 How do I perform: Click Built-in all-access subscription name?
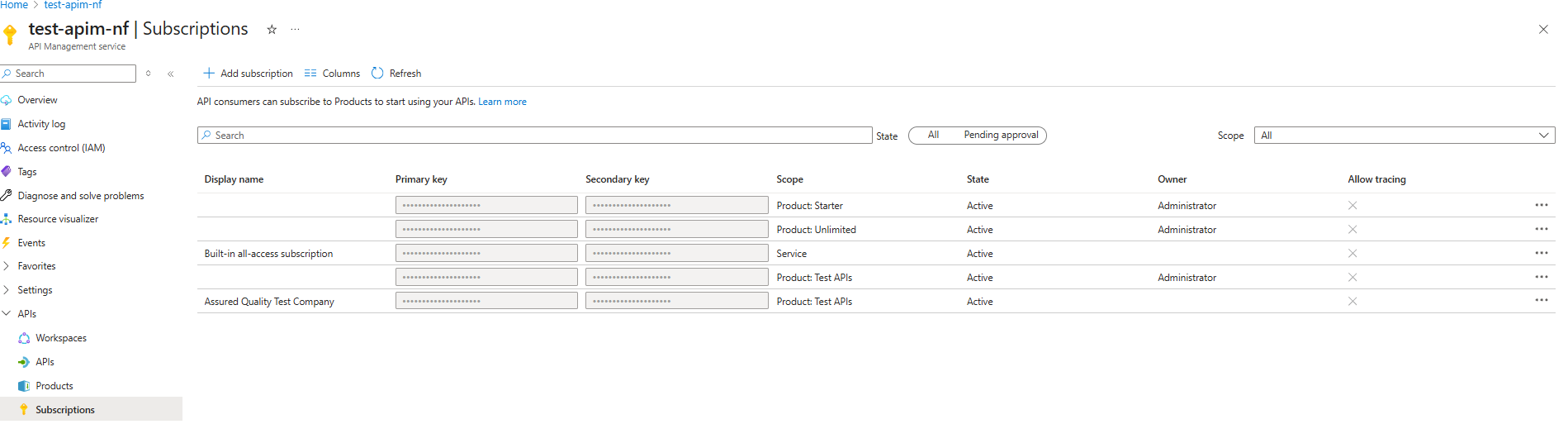pyautogui.click(x=268, y=254)
